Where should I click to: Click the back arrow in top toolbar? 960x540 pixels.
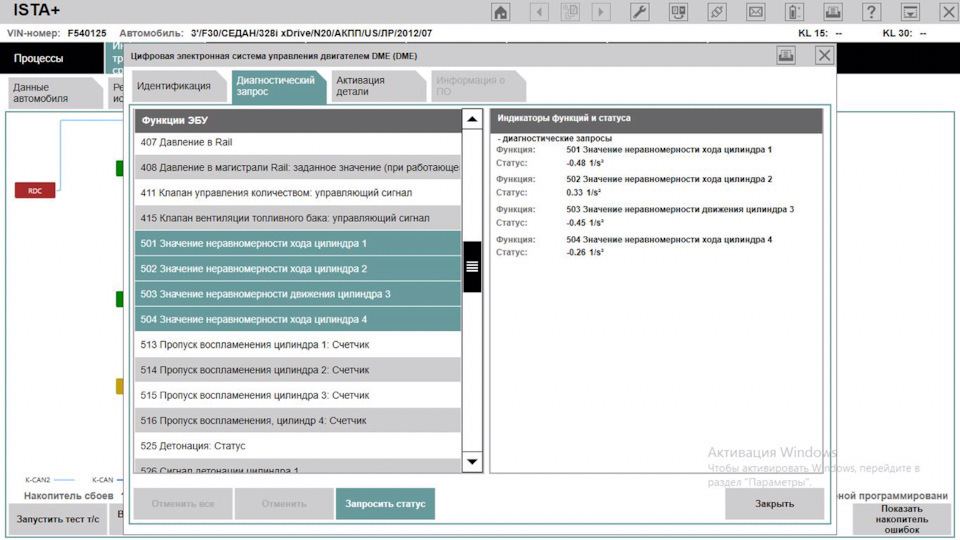(x=539, y=12)
